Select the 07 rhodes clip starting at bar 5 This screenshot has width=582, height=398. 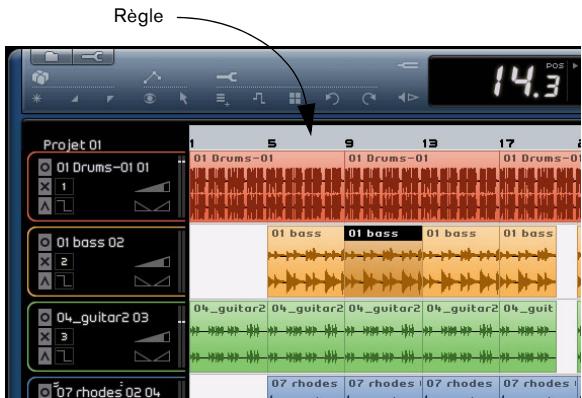tap(306, 387)
